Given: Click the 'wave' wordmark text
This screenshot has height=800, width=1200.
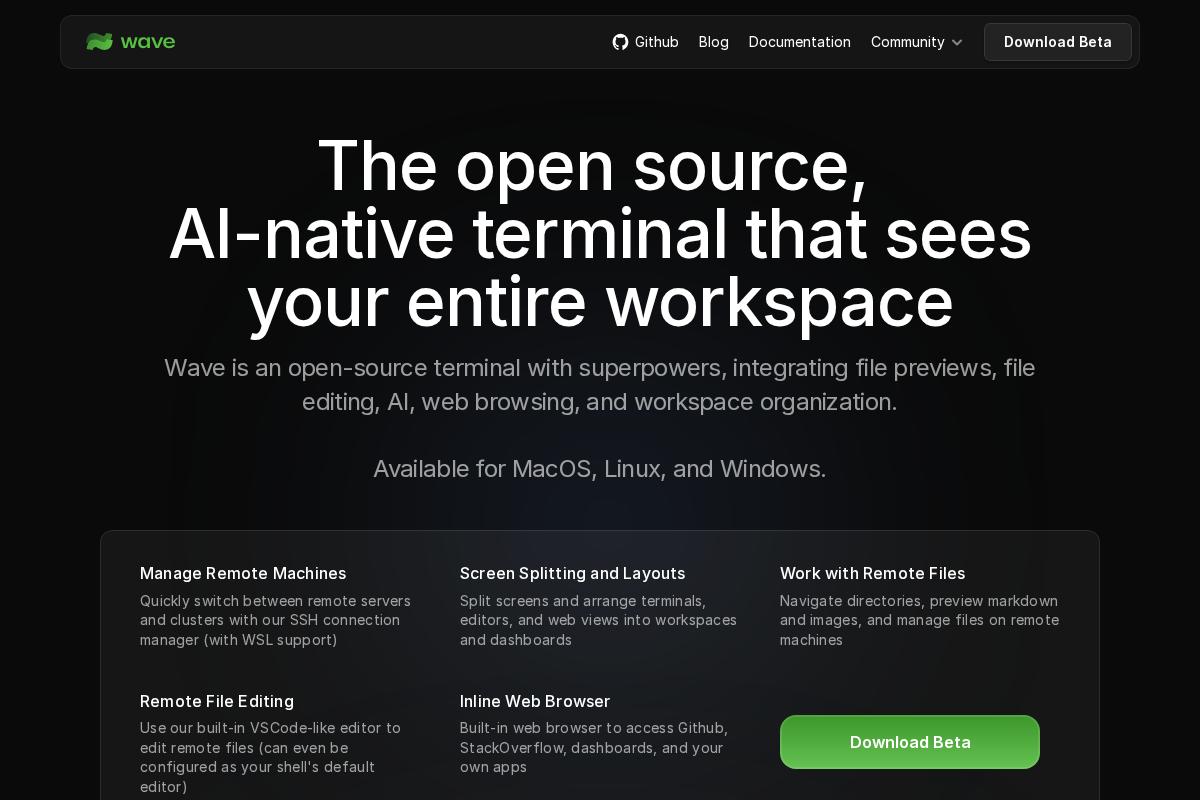Looking at the screenshot, I should pos(148,42).
